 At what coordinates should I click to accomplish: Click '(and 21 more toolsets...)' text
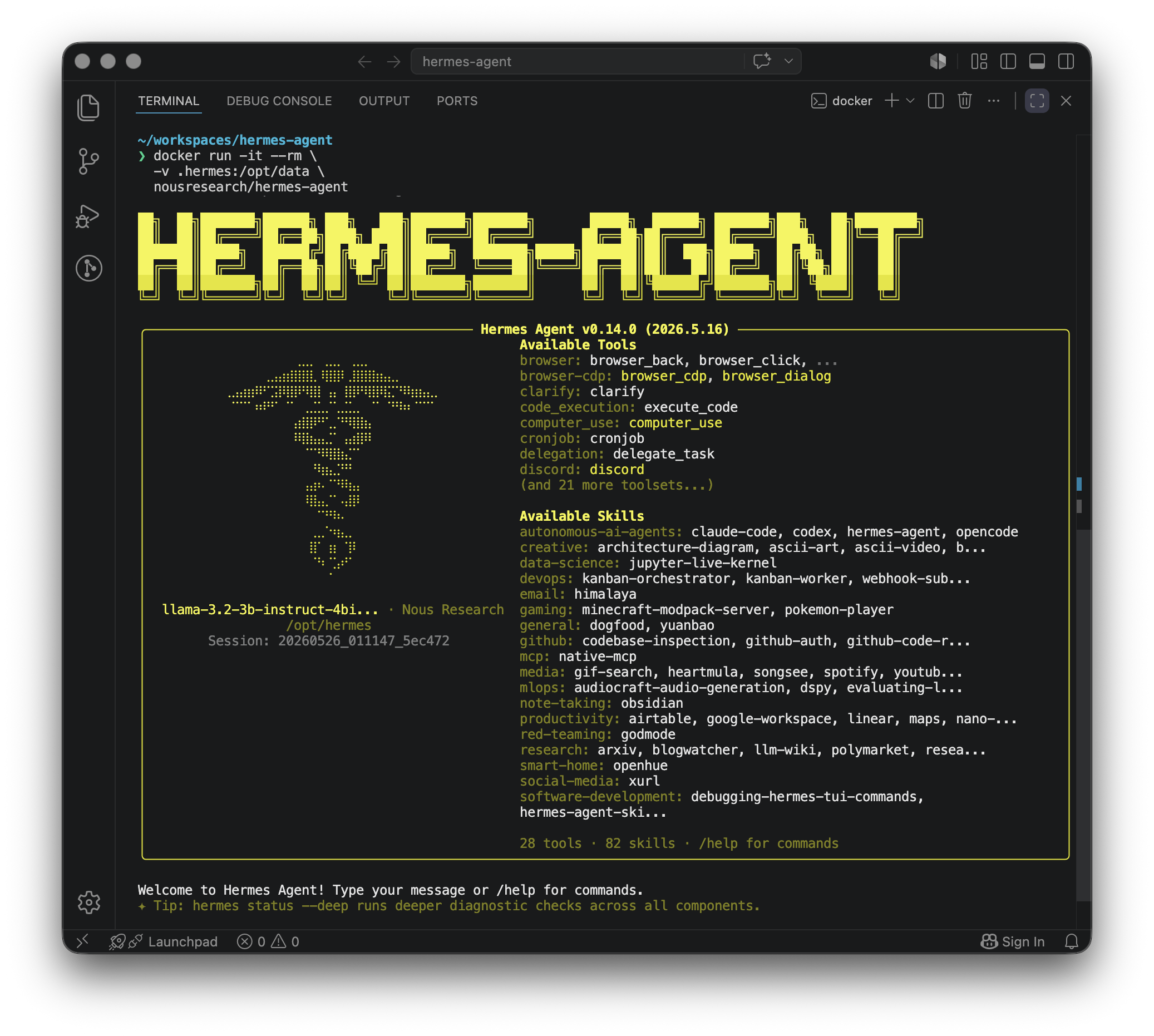coord(617,485)
